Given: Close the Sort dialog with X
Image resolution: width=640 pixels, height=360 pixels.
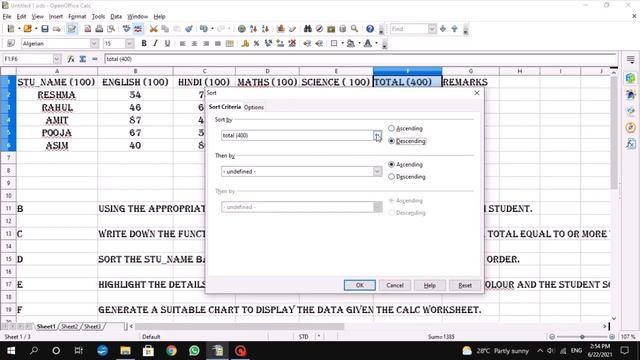Looking at the screenshot, I should pyautogui.click(x=477, y=93).
